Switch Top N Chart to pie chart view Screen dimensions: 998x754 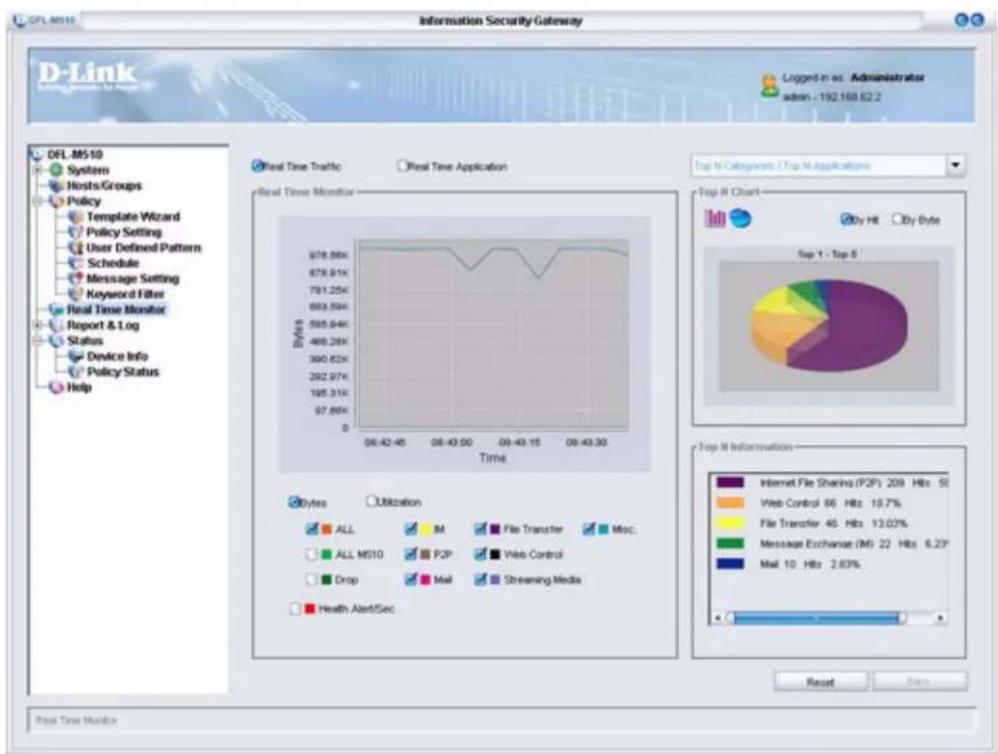(x=740, y=218)
